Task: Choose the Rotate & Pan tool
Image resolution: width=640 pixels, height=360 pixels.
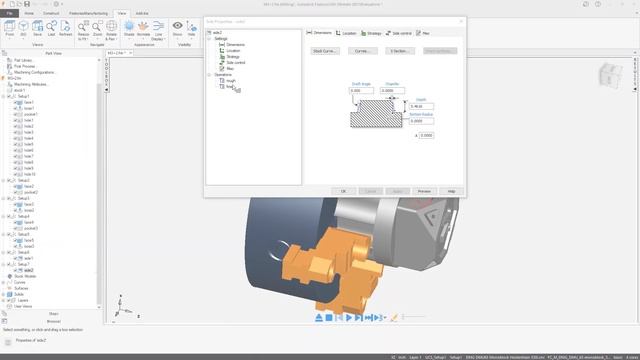Action: [x=111, y=27]
